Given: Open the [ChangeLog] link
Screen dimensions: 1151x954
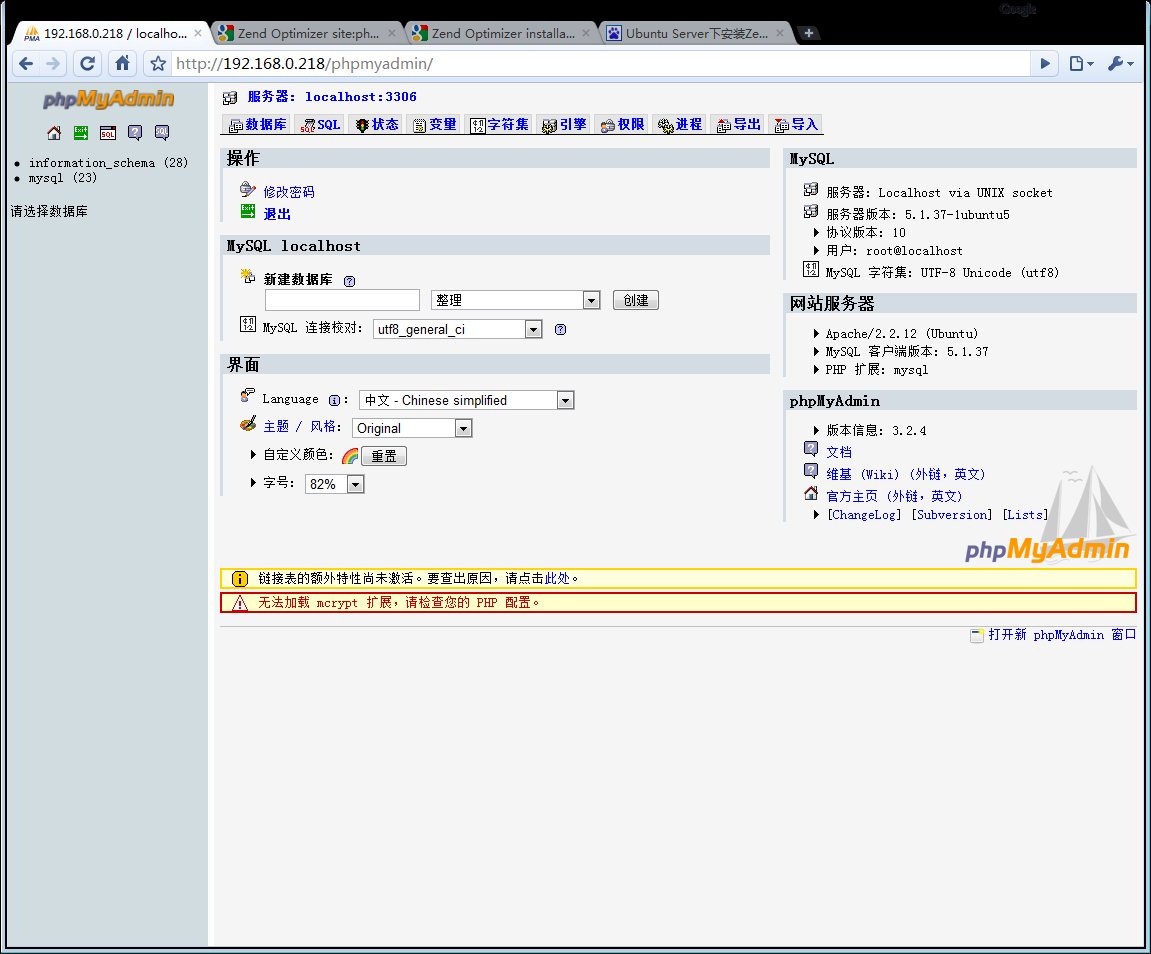Looking at the screenshot, I should (864, 514).
